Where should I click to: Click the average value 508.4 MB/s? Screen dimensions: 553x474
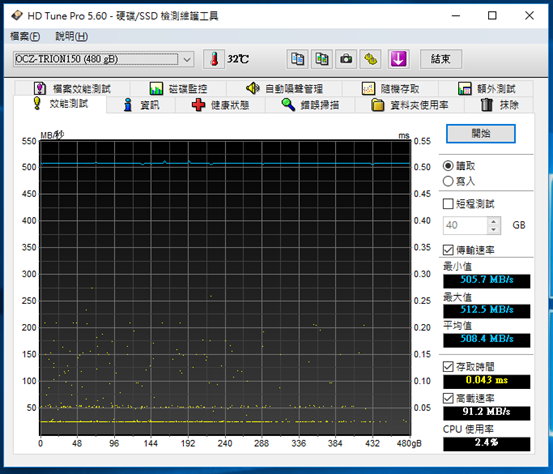click(x=487, y=340)
